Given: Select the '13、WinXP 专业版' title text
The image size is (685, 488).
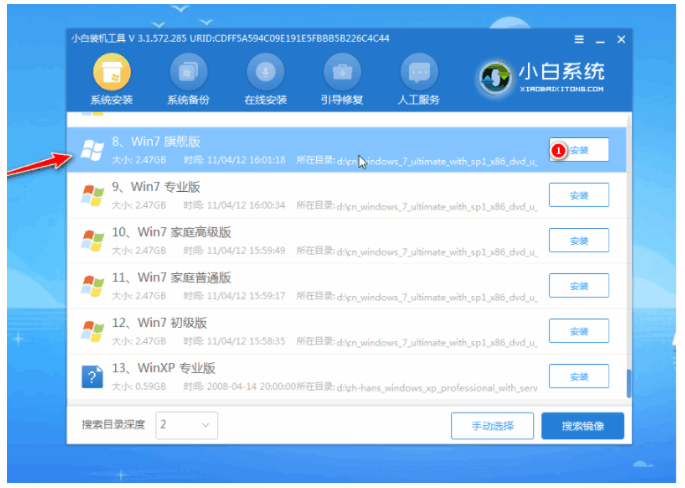Looking at the screenshot, I should click(163, 368).
